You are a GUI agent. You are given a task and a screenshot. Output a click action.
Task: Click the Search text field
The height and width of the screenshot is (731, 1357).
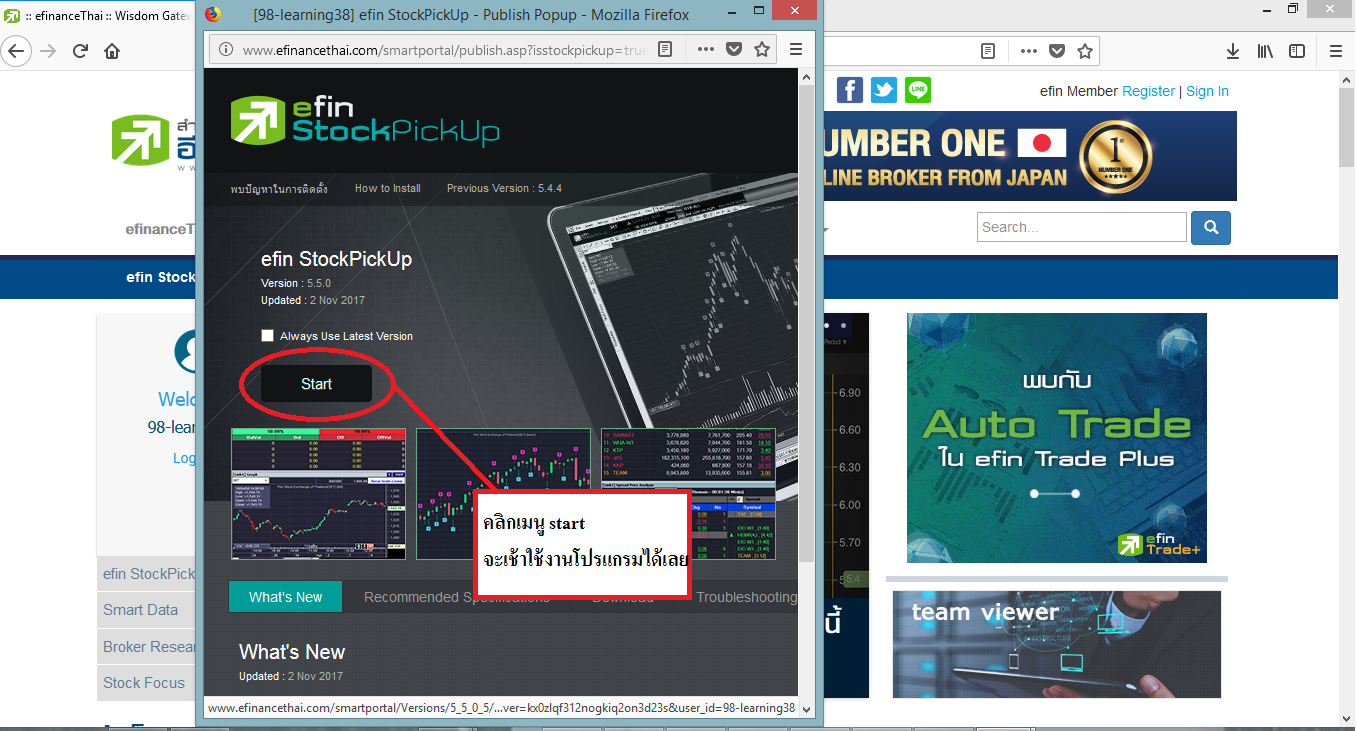pyautogui.click(x=1081, y=227)
